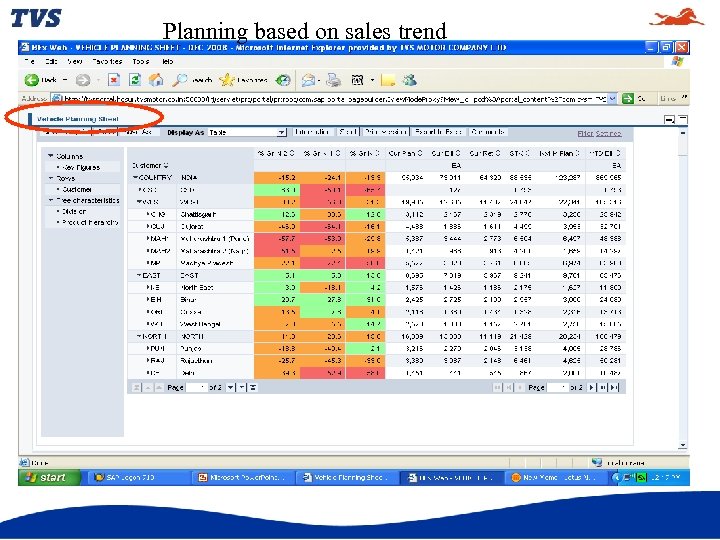Click the right pager Page number field
The width and height of the screenshot is (720, 540).
[557, 388]
